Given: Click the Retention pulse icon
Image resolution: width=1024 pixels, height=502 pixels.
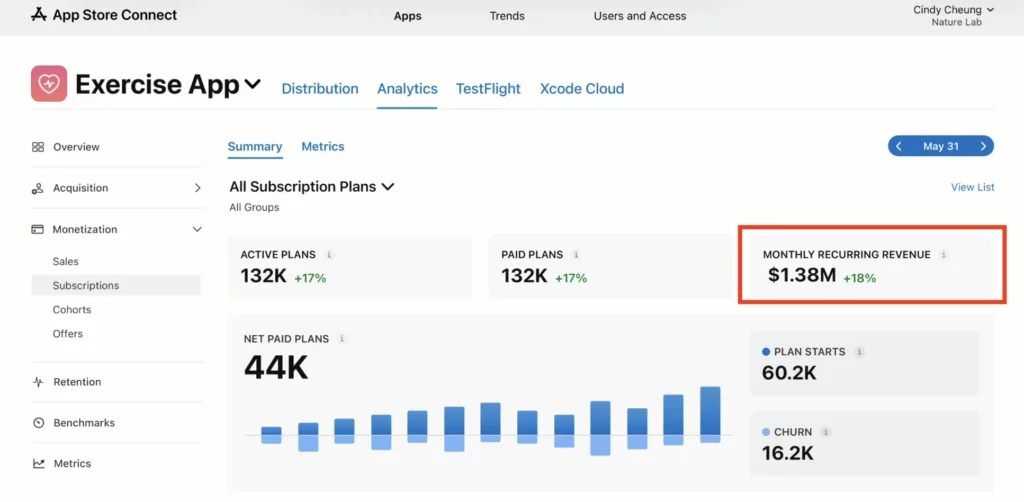Looking at the screenshot, I should [x=38, y=382].
